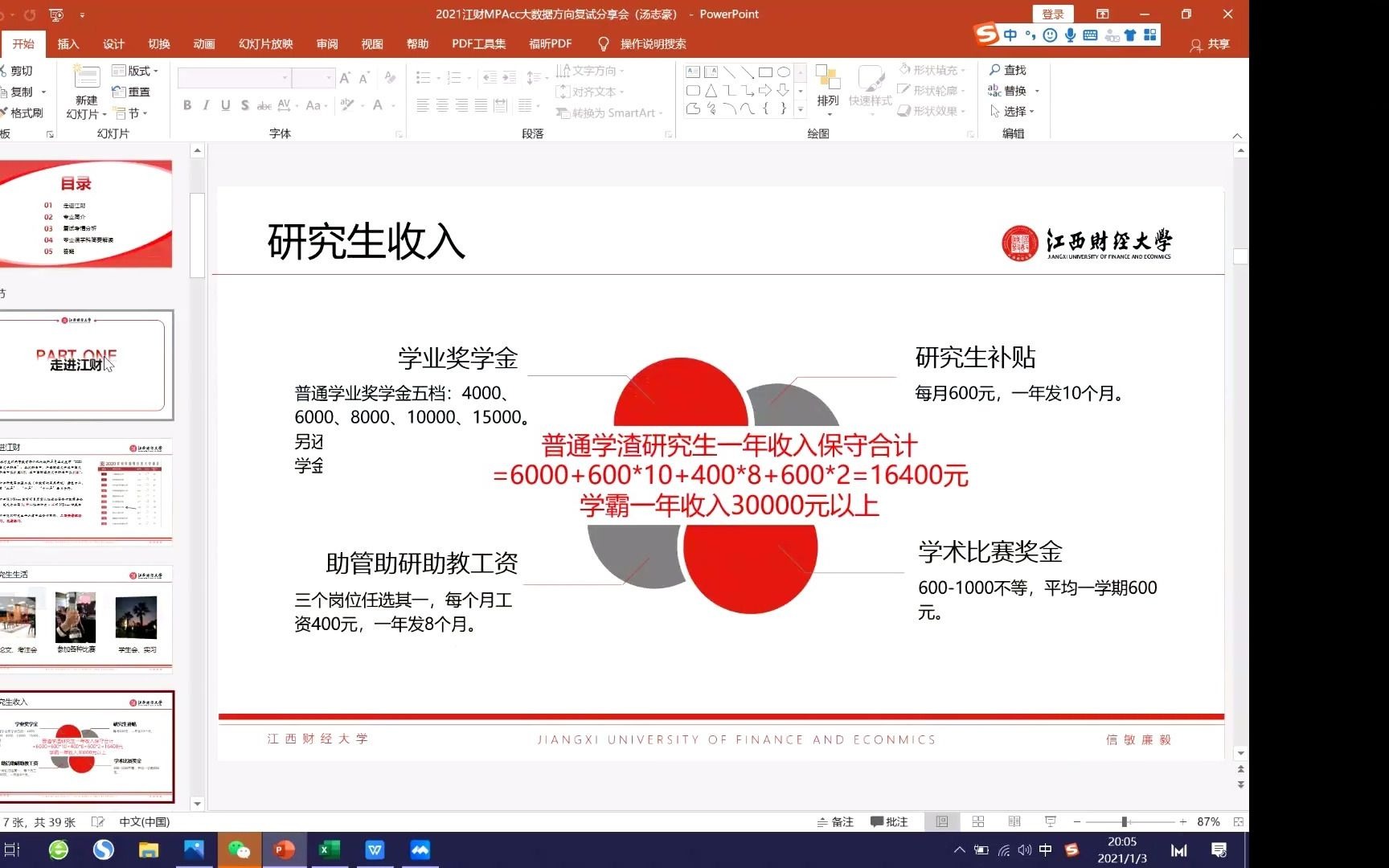The width and height of the screenshot is (1389, 868).
Task: Select the oval shape in shapes gallery
Action: pyautogui.click(x=783, y=72)
